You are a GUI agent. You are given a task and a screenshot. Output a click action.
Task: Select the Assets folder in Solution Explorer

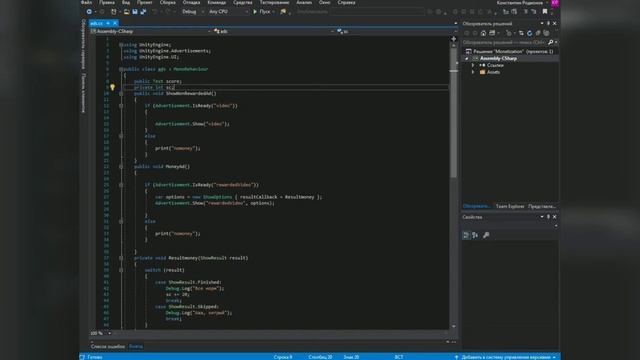(493, 72)
